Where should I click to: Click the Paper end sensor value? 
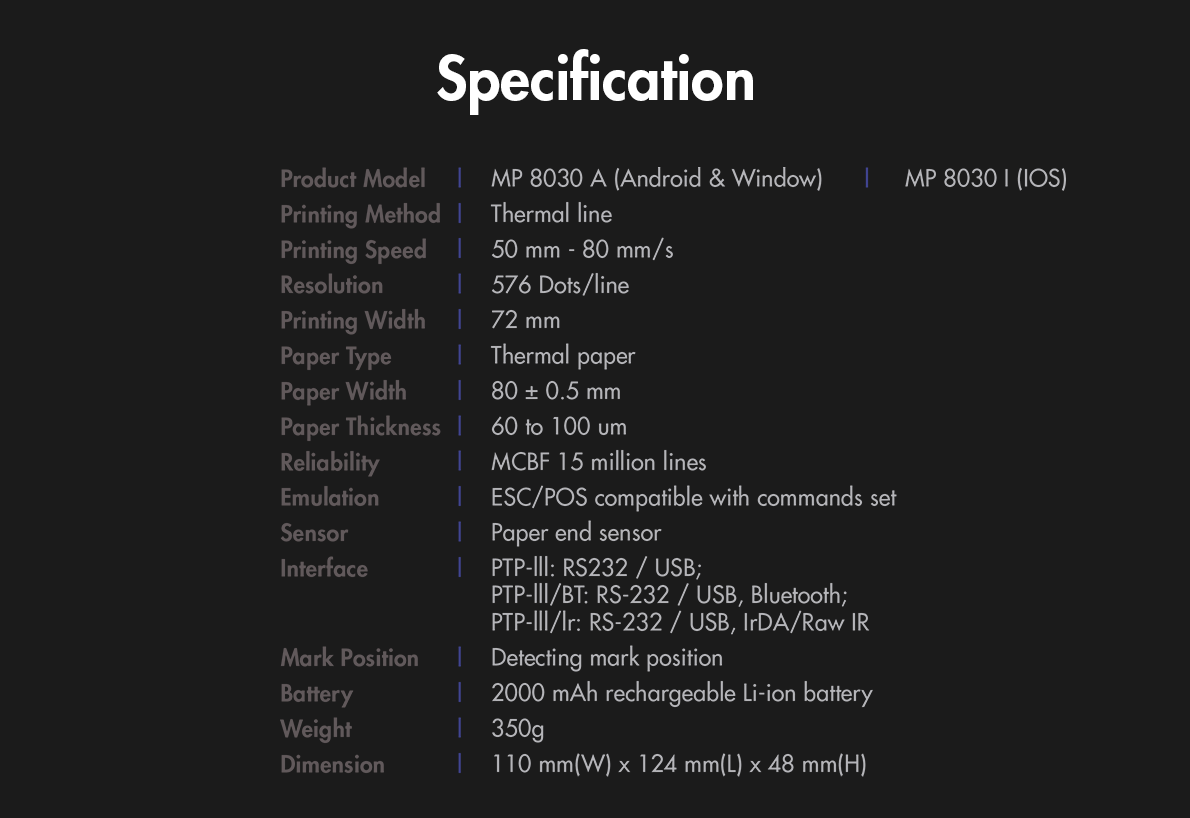[575, 533]
